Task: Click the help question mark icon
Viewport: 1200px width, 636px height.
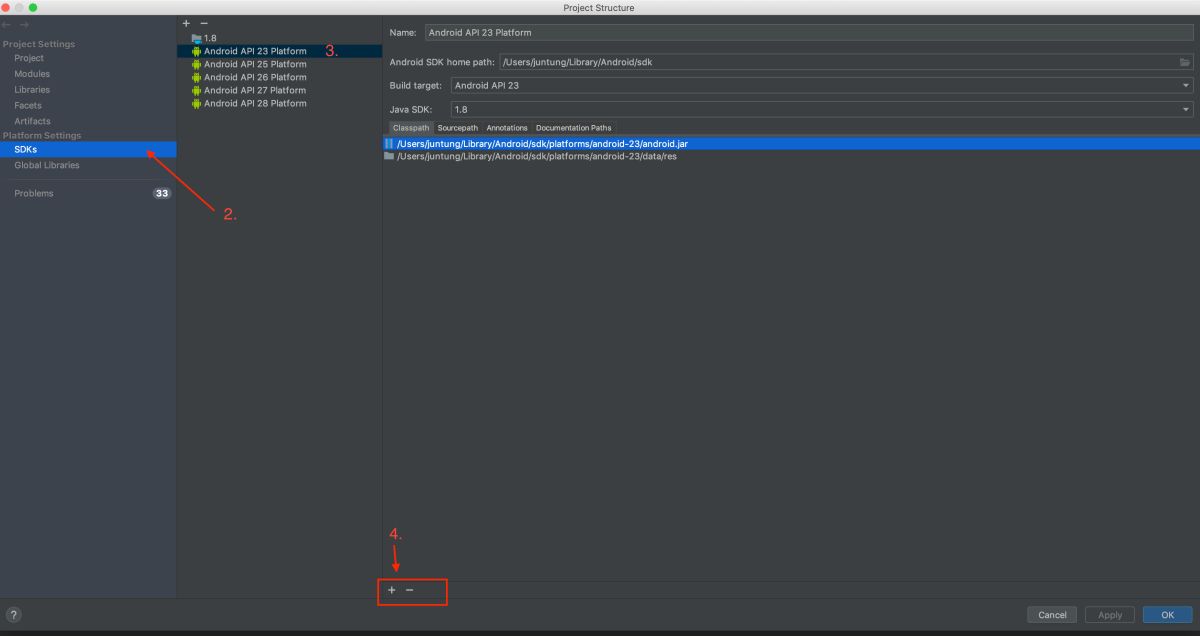Action: coord(14,615)
